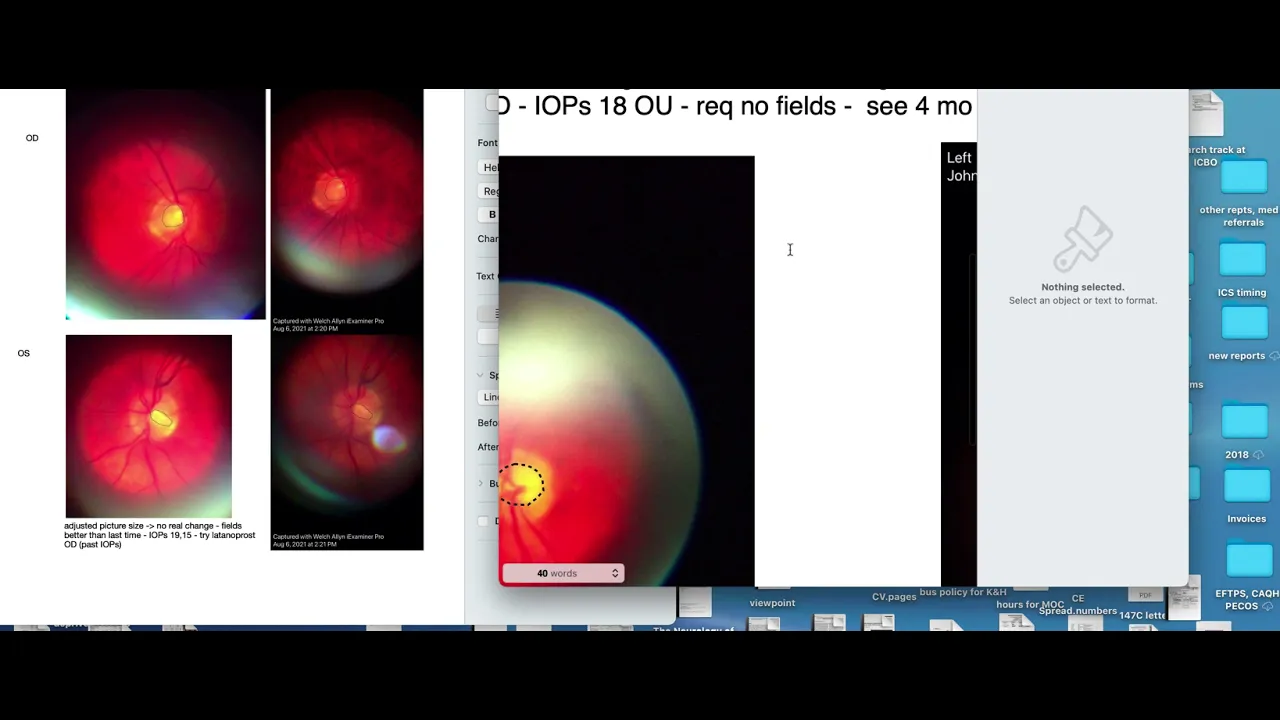
Task: Expand the Bullets section in back window sidebar
Action: [481, 484]
